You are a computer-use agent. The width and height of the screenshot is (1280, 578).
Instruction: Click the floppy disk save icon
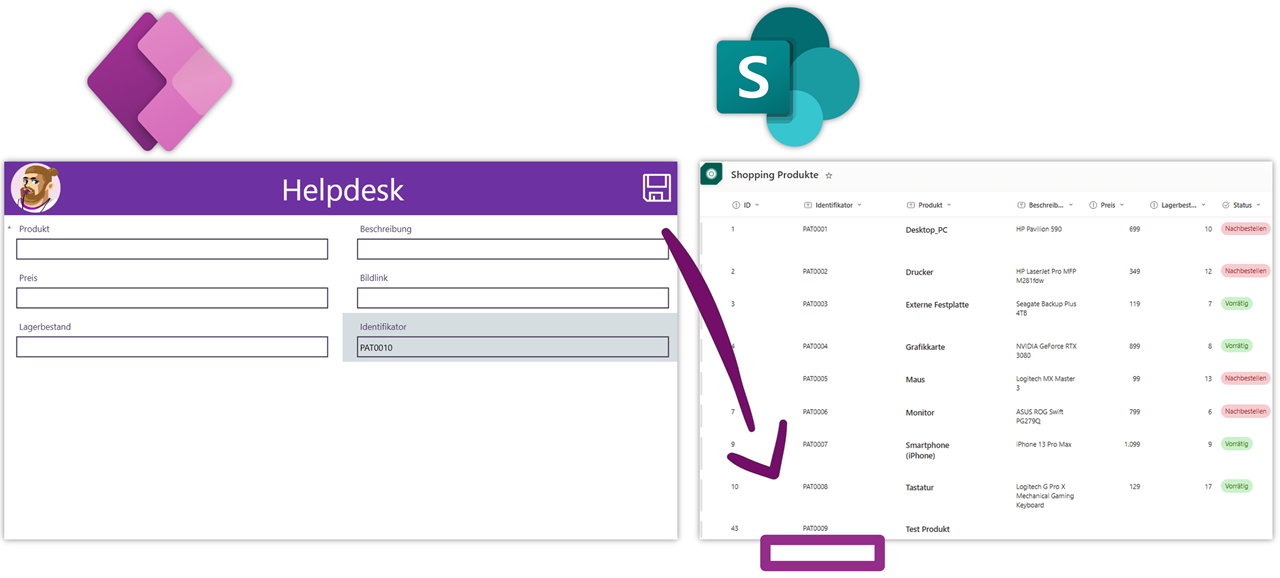[x=656, y=188]
